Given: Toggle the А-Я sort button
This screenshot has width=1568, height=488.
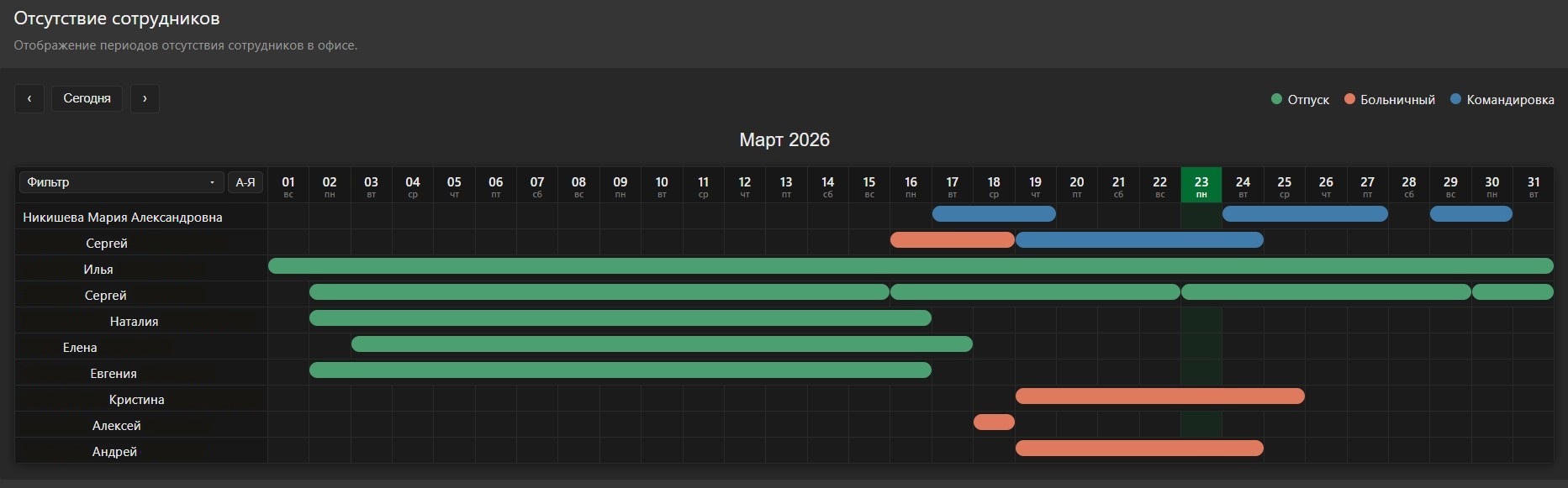Looking at the screenshot, I should pyautogui.click(x=245, y=182).
